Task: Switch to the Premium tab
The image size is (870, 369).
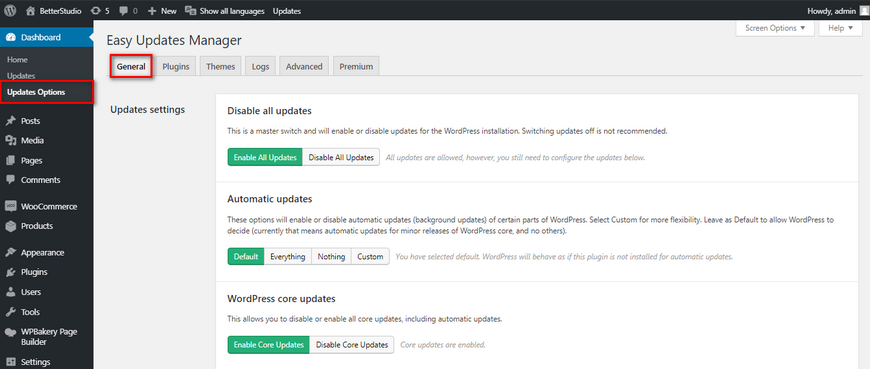Action: tap(356, 67)
